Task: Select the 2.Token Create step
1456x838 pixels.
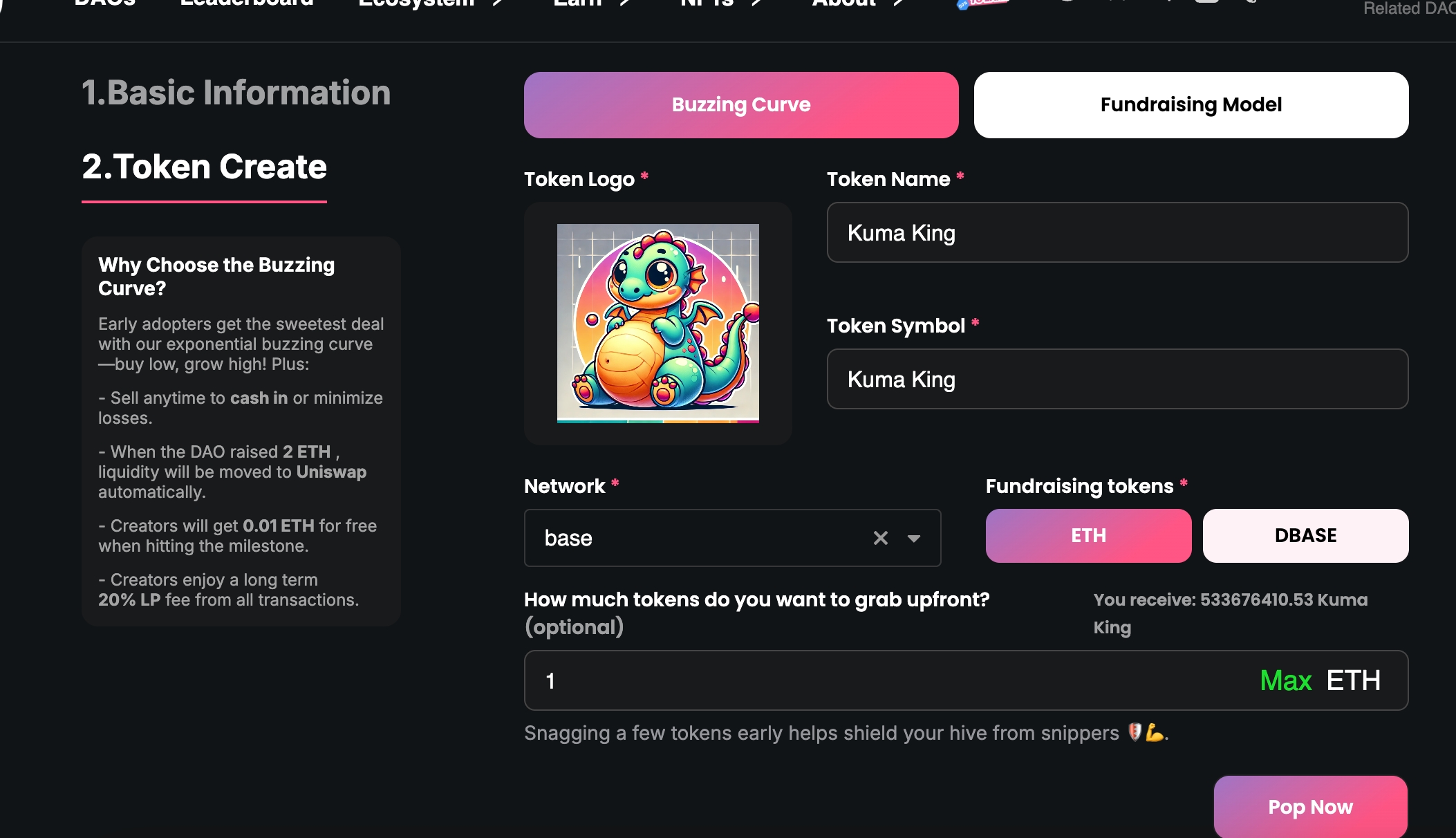Action: click(x=204, y=167)
